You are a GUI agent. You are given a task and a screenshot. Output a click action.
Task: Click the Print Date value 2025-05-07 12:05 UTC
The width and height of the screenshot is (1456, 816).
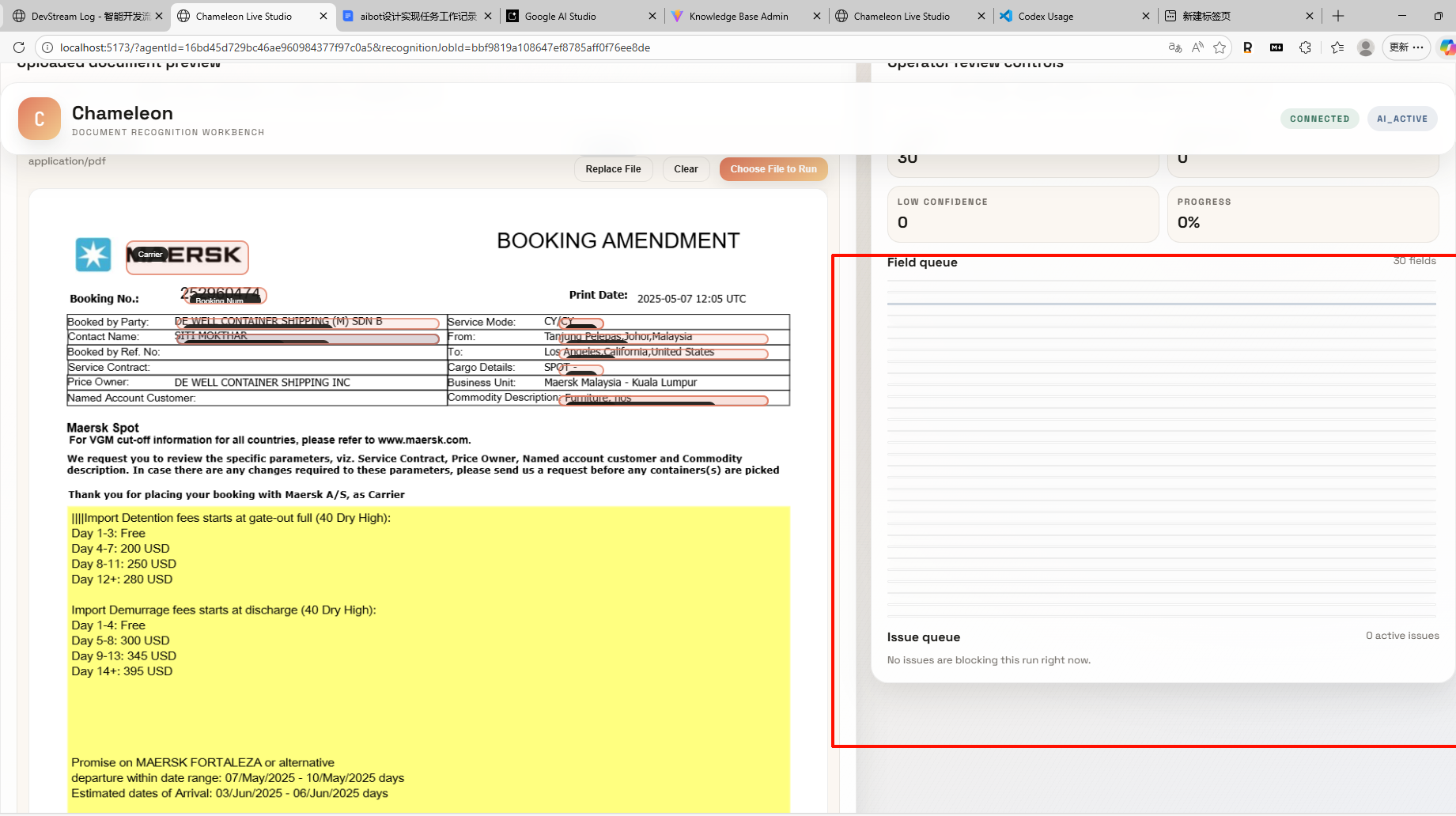691,299
